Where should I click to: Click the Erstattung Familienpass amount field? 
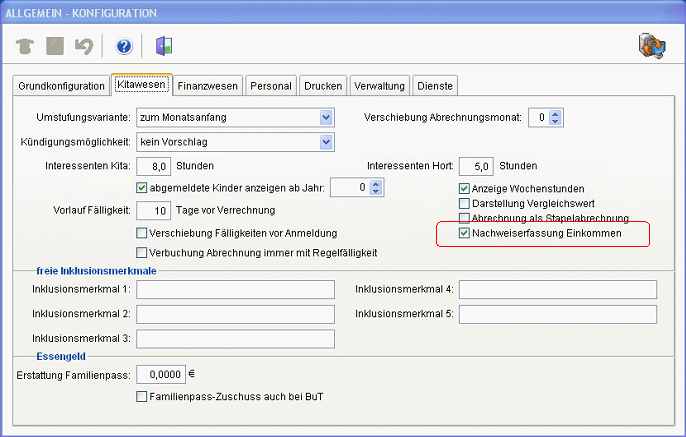pos(161,374)
